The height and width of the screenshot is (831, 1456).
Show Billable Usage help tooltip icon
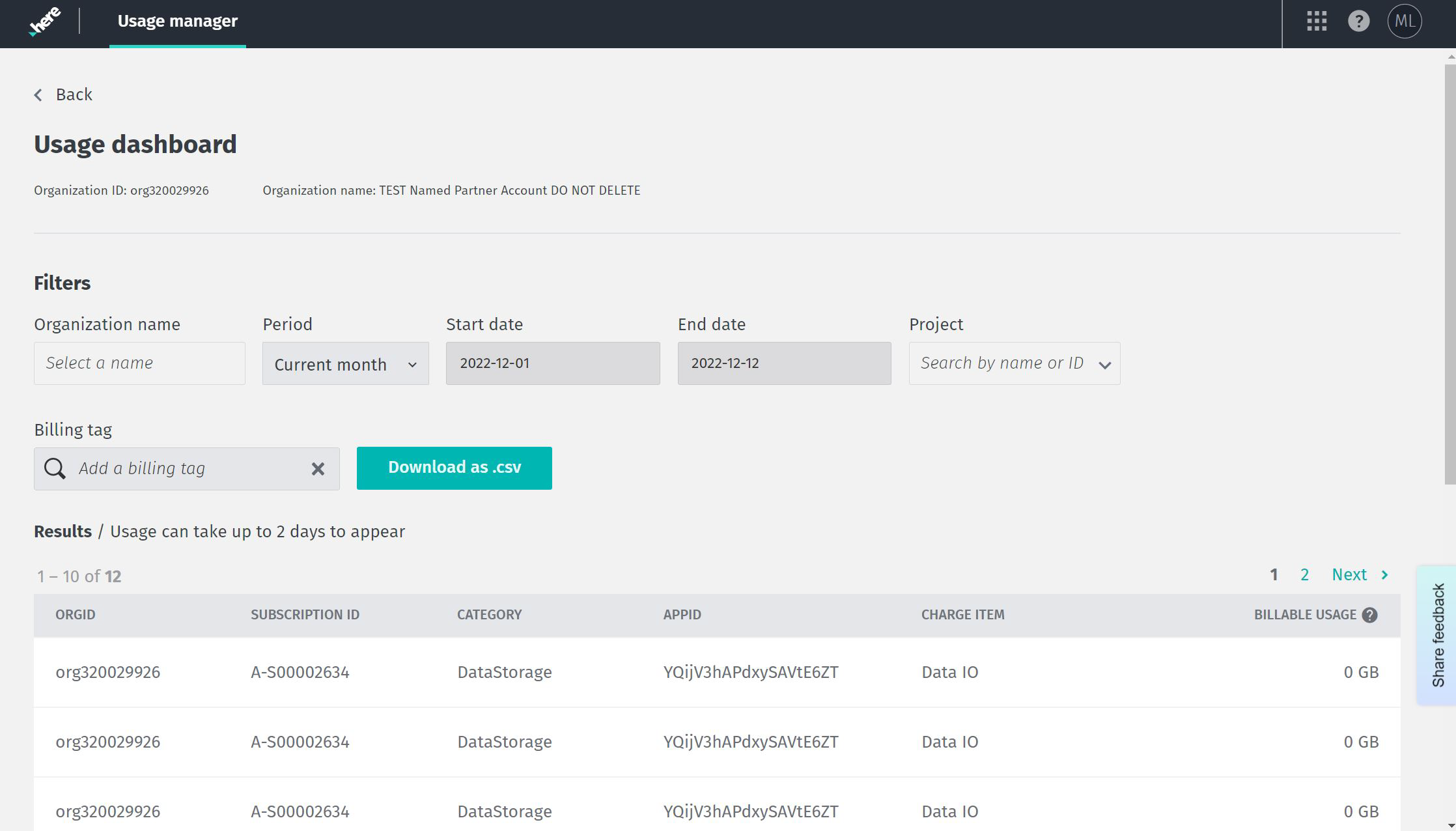(1369, 615)
